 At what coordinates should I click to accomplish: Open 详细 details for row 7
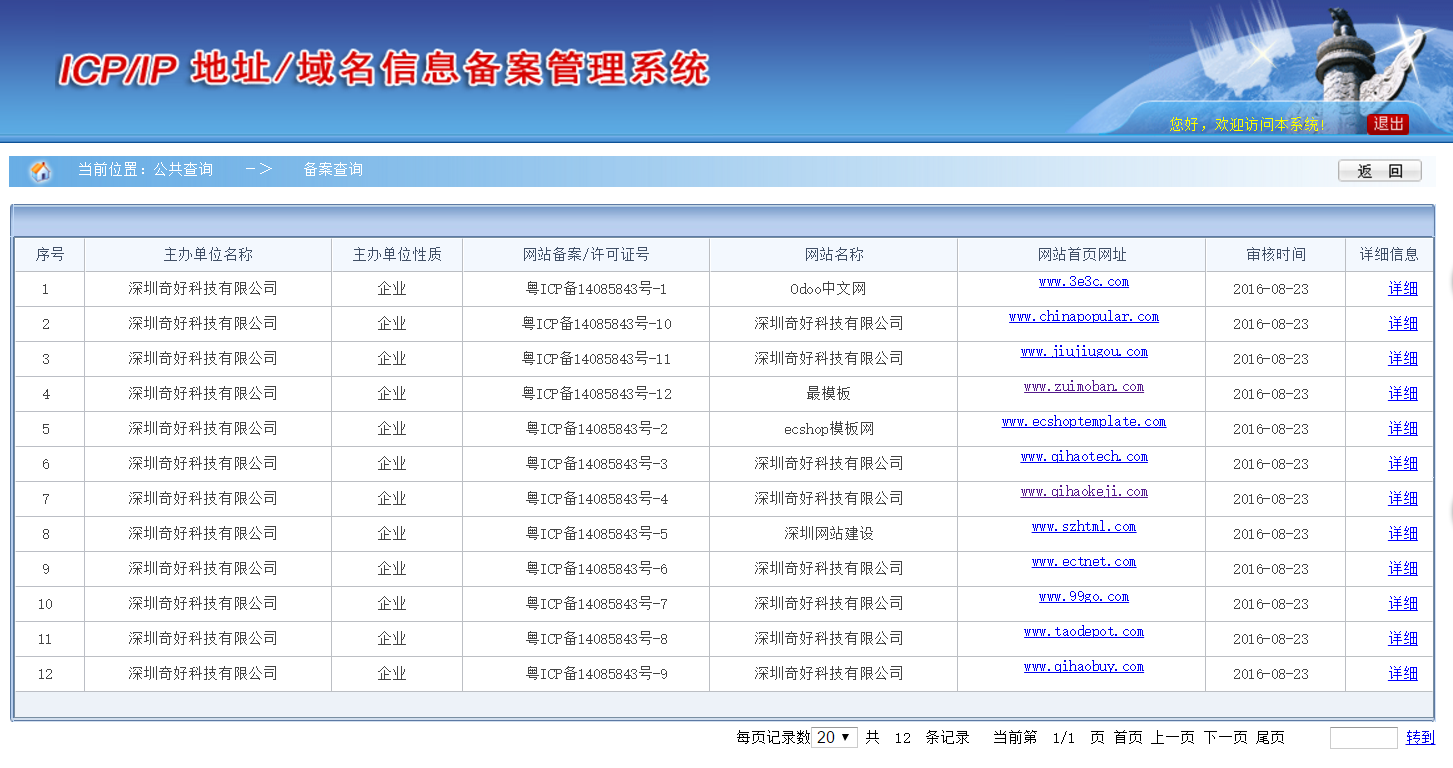1403,499
